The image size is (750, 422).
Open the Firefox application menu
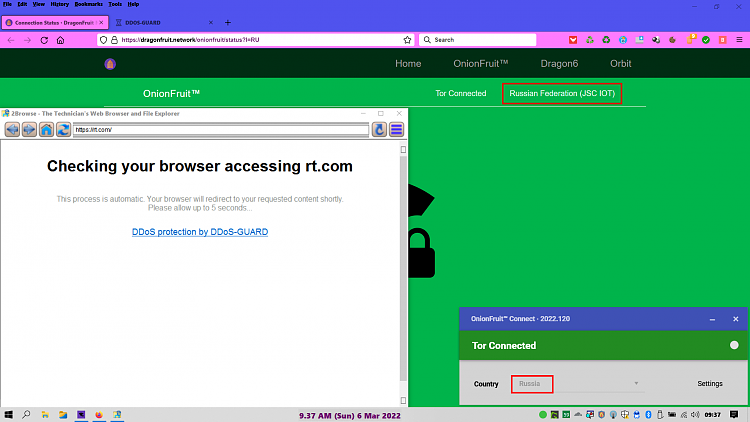pyautogui.click(x=739, y=40)
